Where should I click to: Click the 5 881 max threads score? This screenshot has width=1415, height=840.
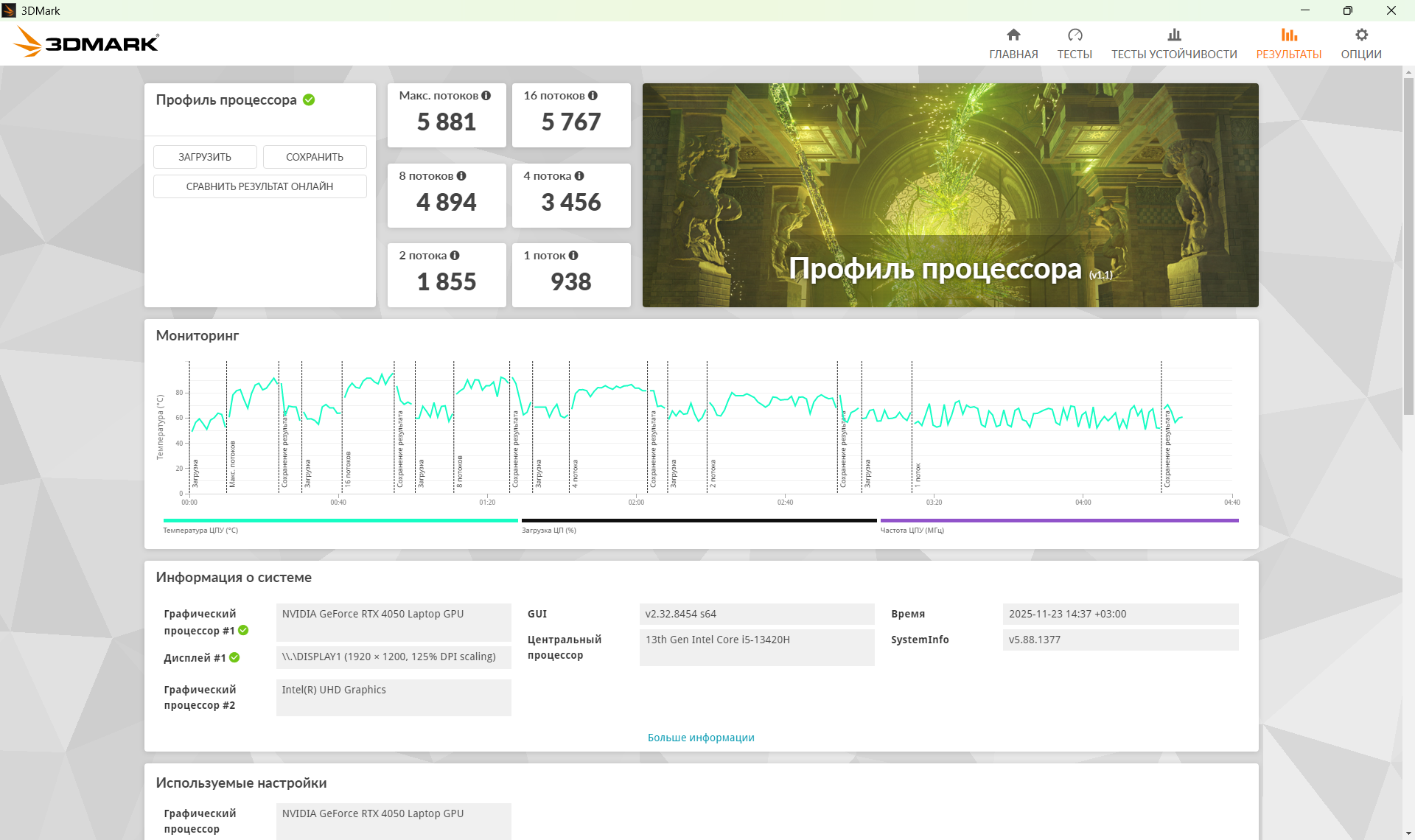click(x=447, y=122)
